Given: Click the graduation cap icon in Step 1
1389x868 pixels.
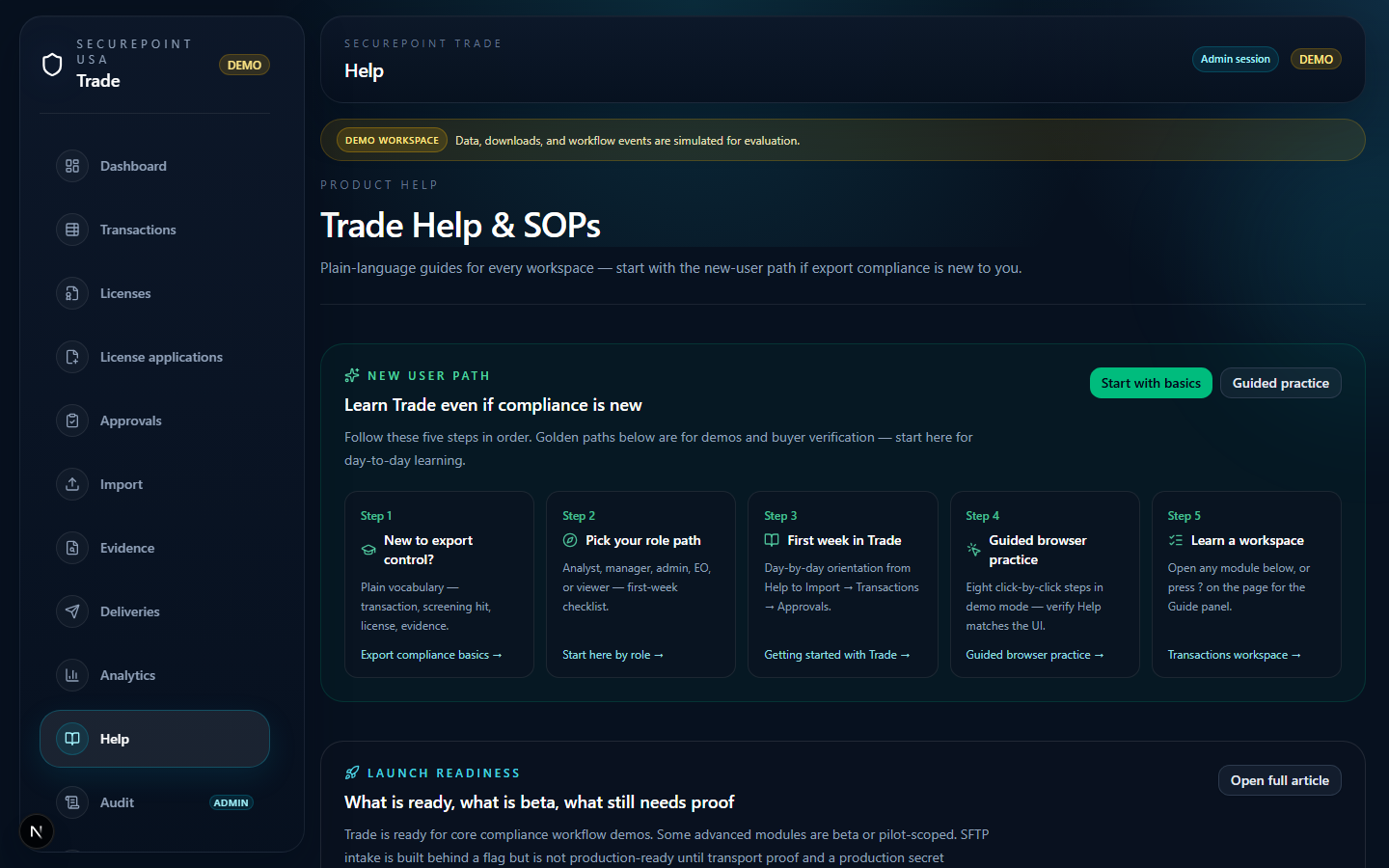Looking at the screenshot, I should coord(368,550).
